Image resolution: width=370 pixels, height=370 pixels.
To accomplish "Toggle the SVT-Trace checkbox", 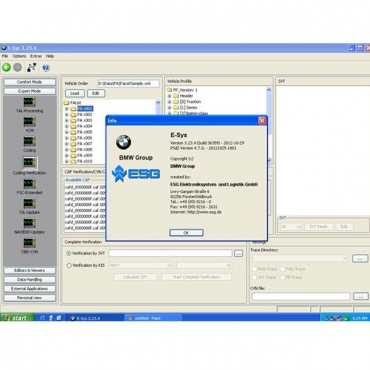I will click(x=254, y=277).
